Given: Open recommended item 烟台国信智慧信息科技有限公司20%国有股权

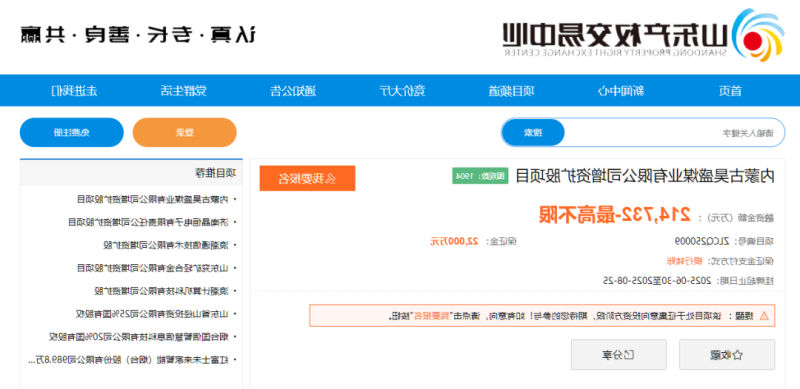Looking at the screenshot, I should click(139, 336).
